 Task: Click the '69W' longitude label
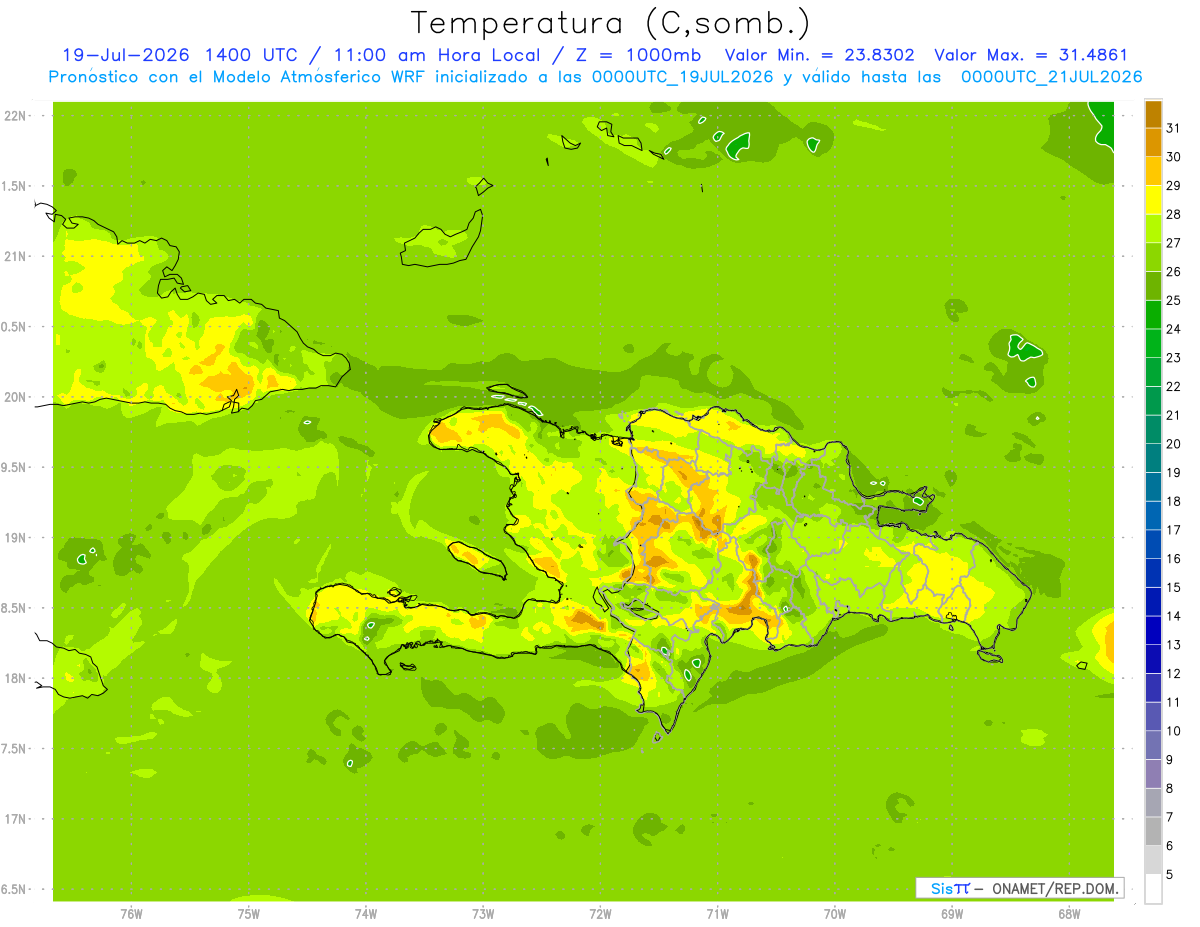[x=952, y=914]
